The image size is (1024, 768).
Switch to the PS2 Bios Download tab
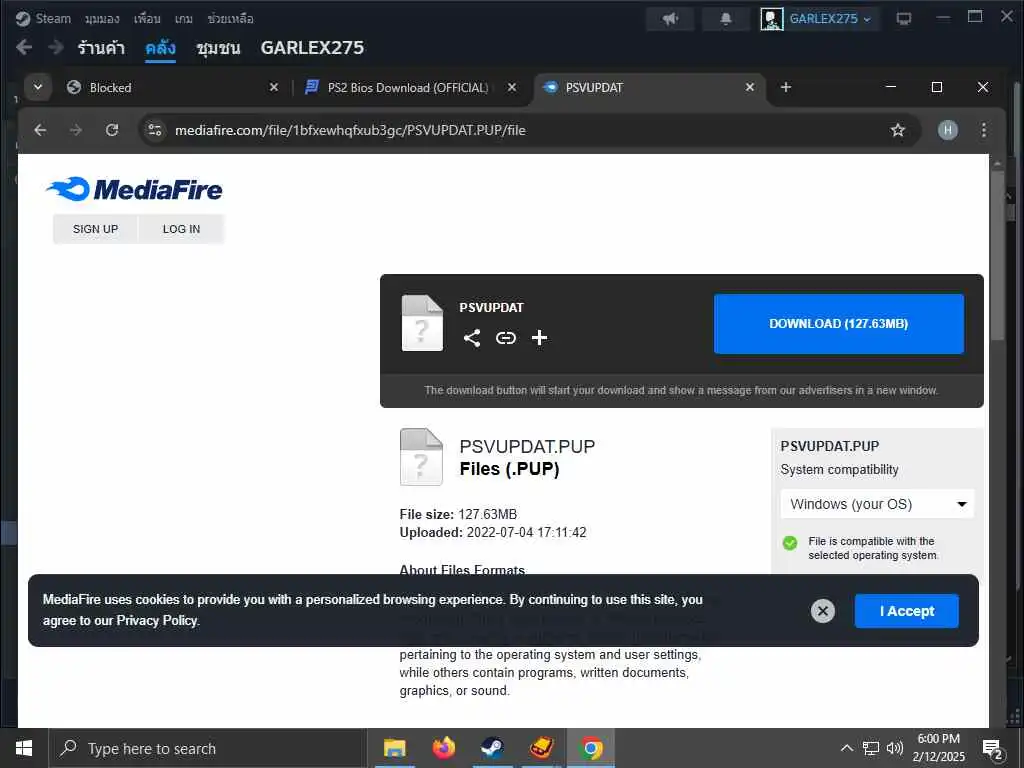coord(408,87)
